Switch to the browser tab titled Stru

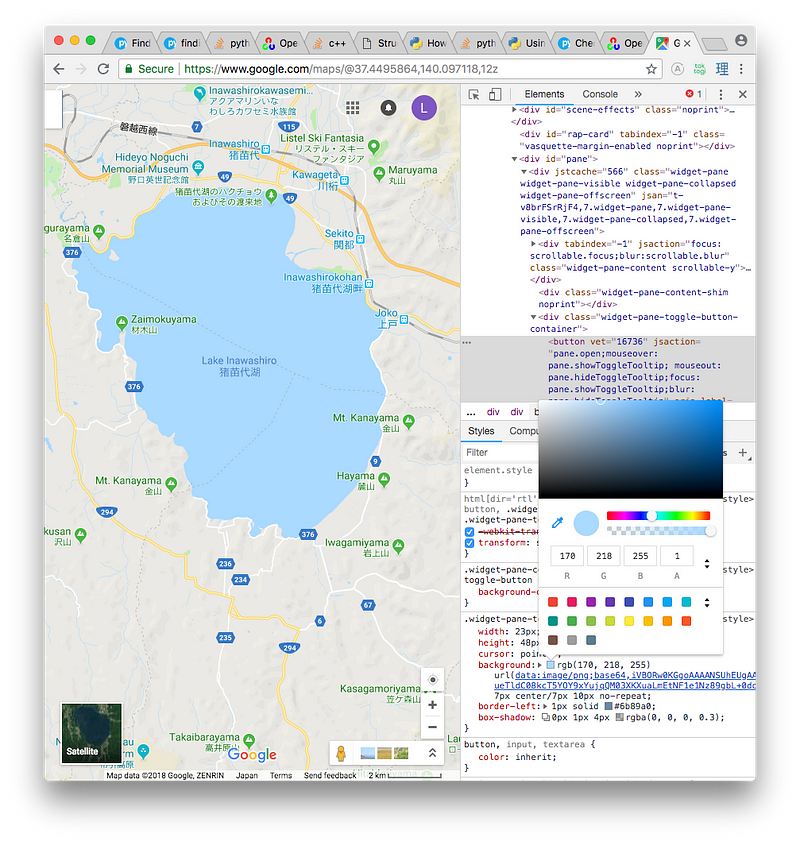(x=380, y=43)
